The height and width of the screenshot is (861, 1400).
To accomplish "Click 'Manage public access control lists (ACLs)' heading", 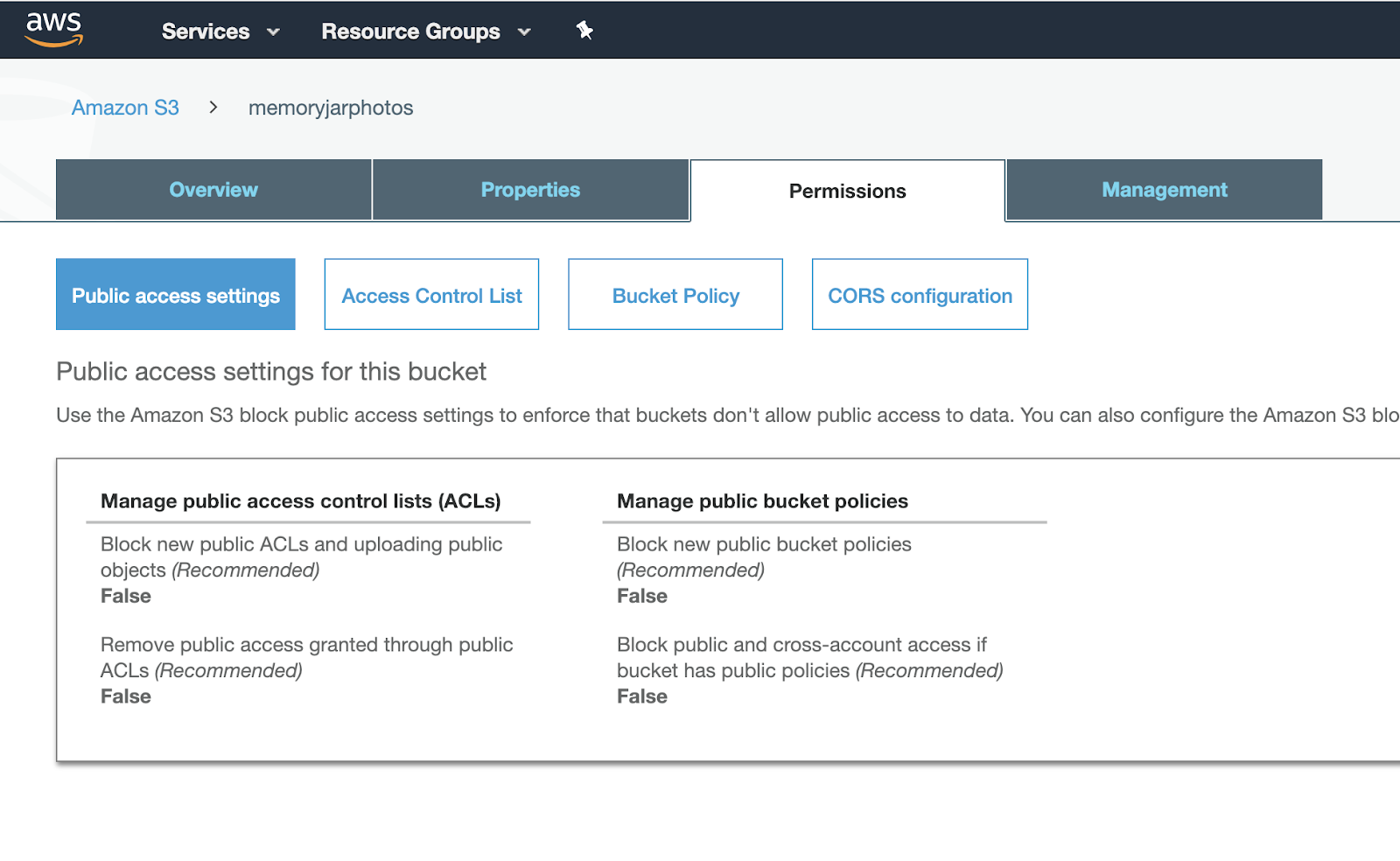I will click(x=301, y=500).
